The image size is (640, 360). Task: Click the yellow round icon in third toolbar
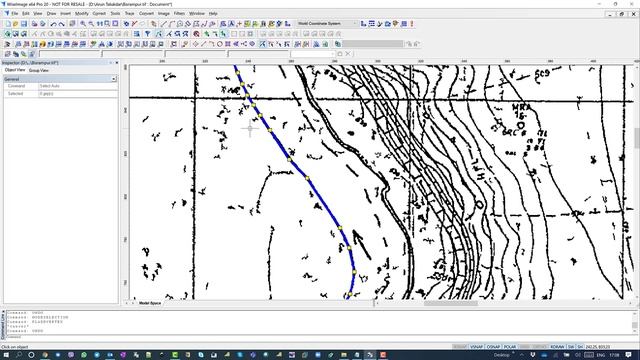[x=42, y=44]
